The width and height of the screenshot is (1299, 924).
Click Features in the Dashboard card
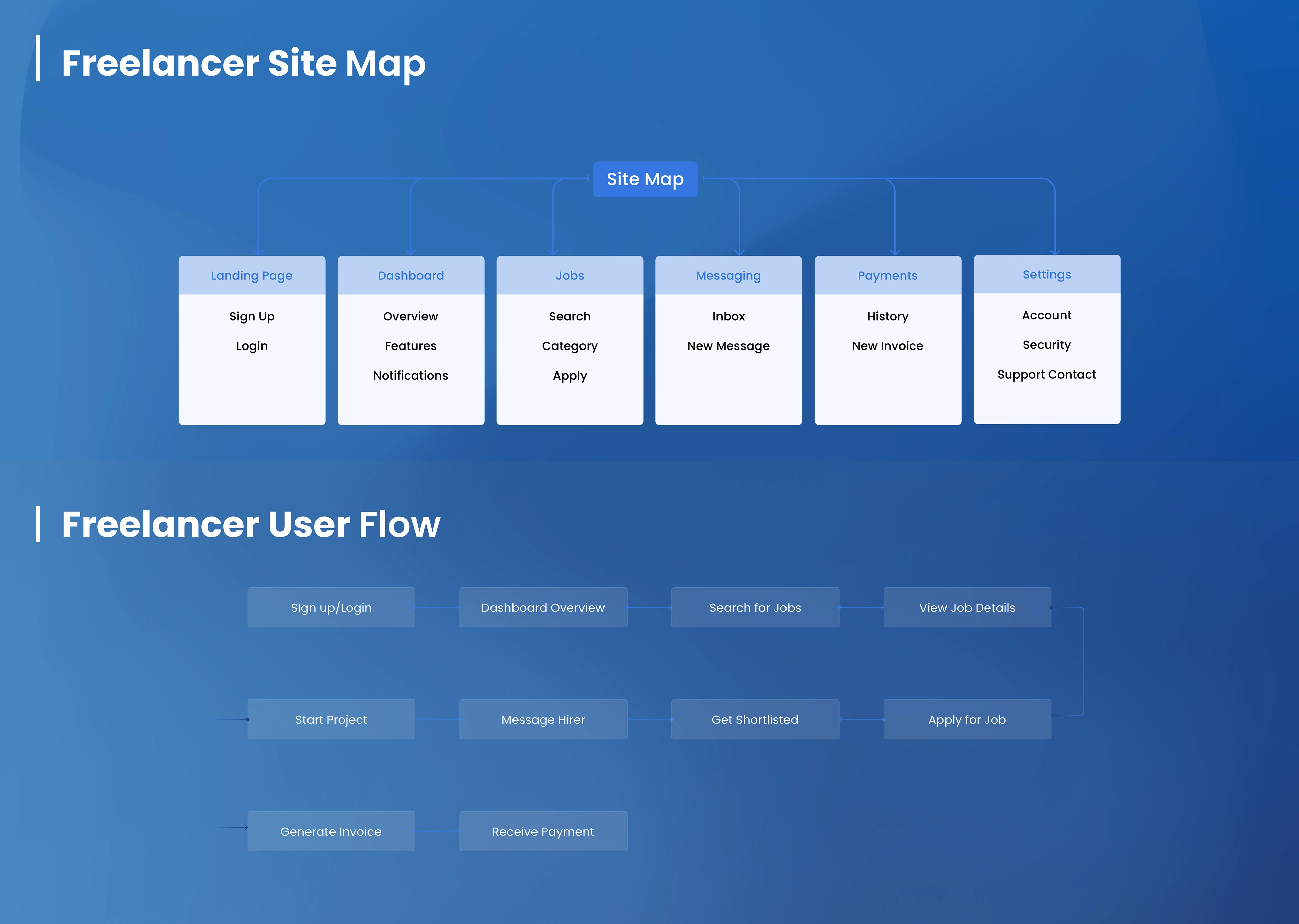411,346
